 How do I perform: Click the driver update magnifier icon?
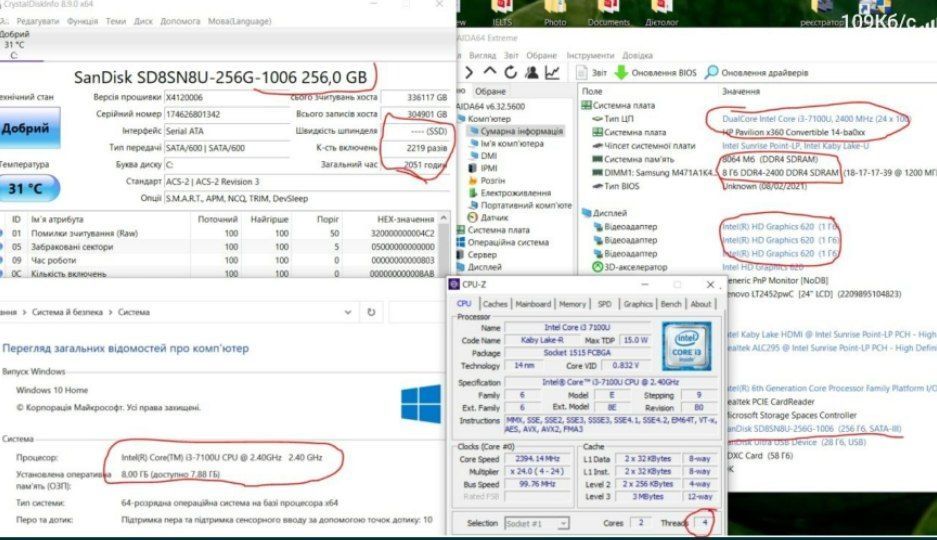pos(711,72)
